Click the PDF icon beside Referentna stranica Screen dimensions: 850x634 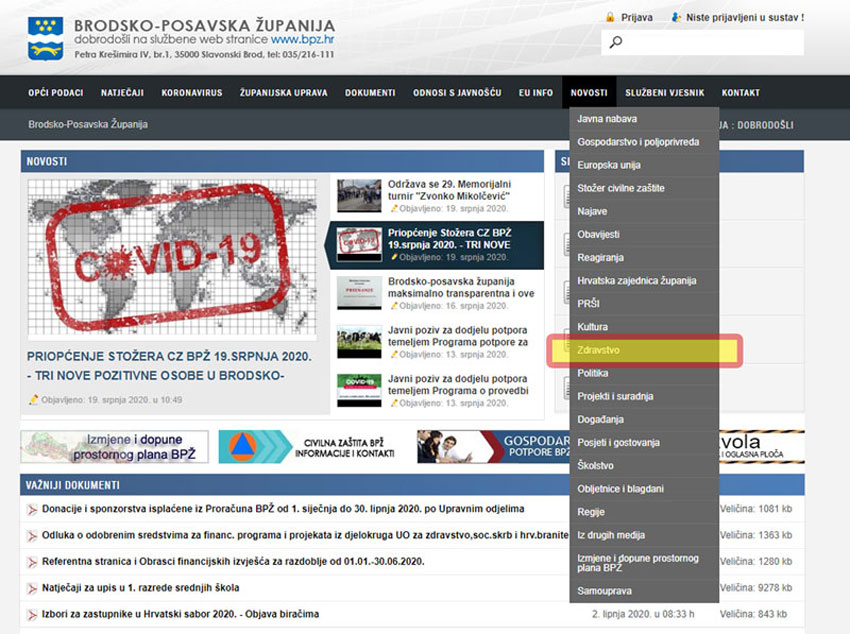(32, 562)
